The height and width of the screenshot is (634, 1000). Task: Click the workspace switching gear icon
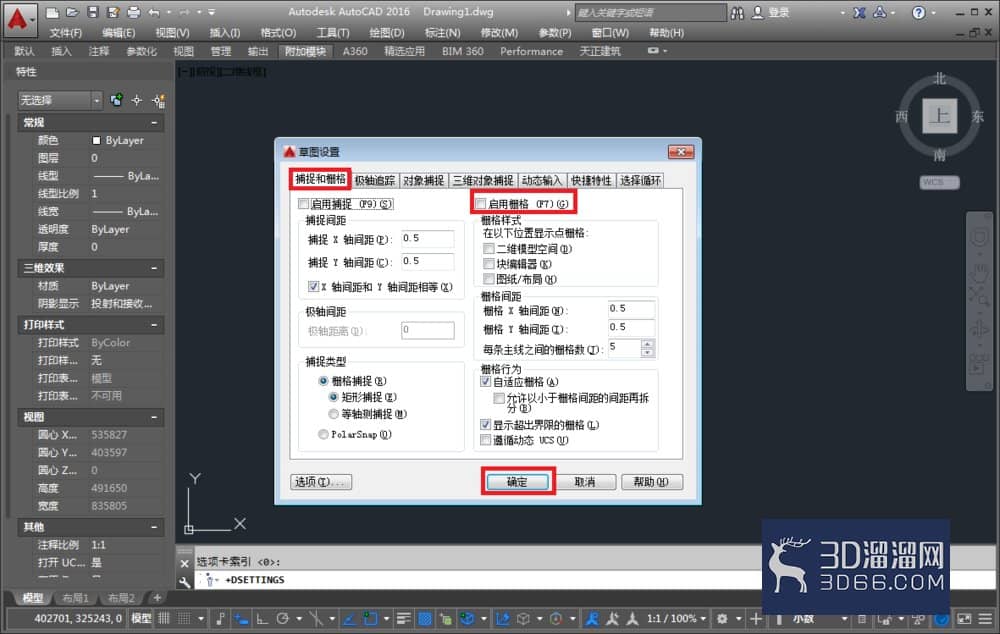(722, 618)
